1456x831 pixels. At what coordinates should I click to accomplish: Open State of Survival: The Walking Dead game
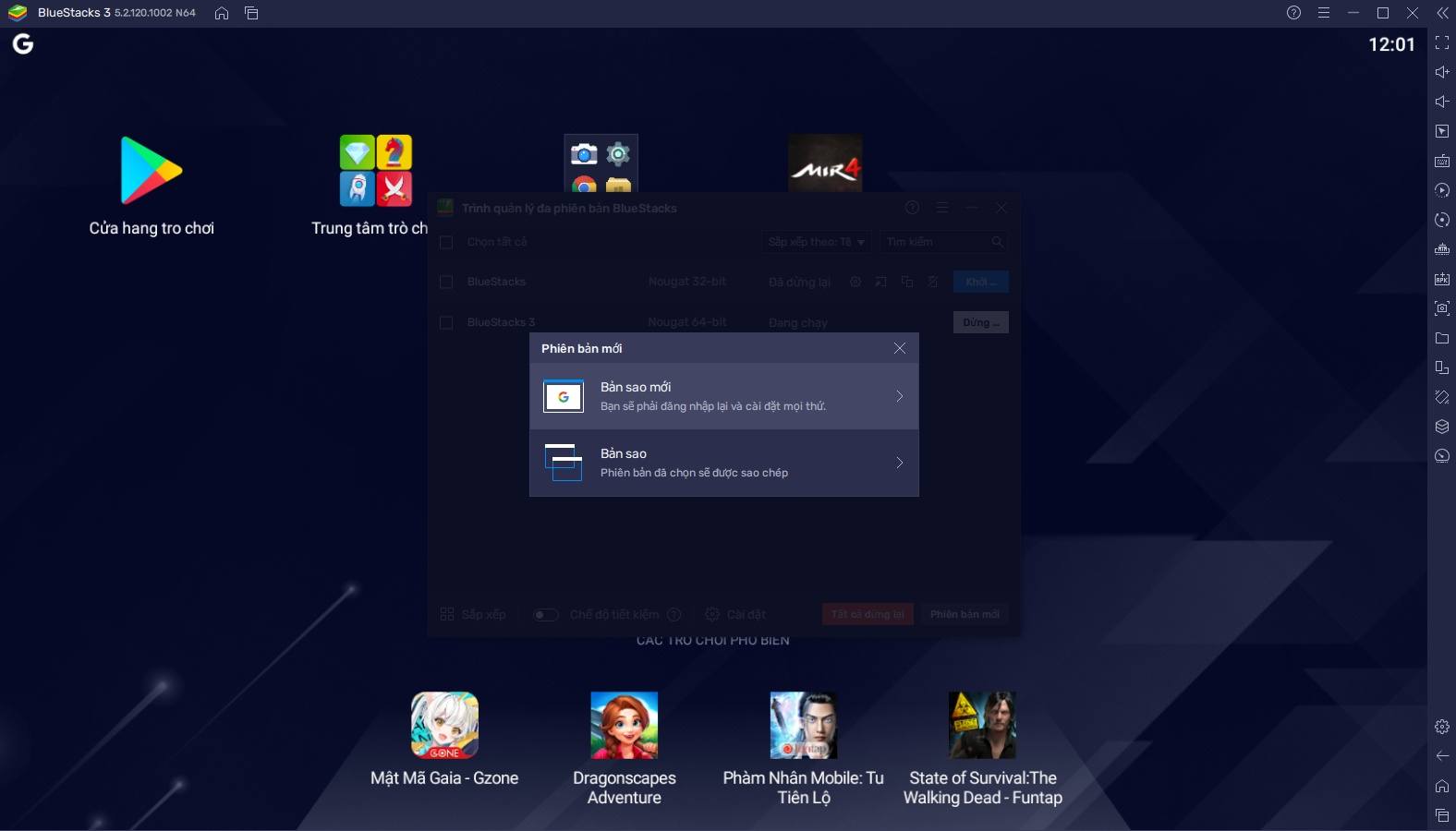point(983,748)
